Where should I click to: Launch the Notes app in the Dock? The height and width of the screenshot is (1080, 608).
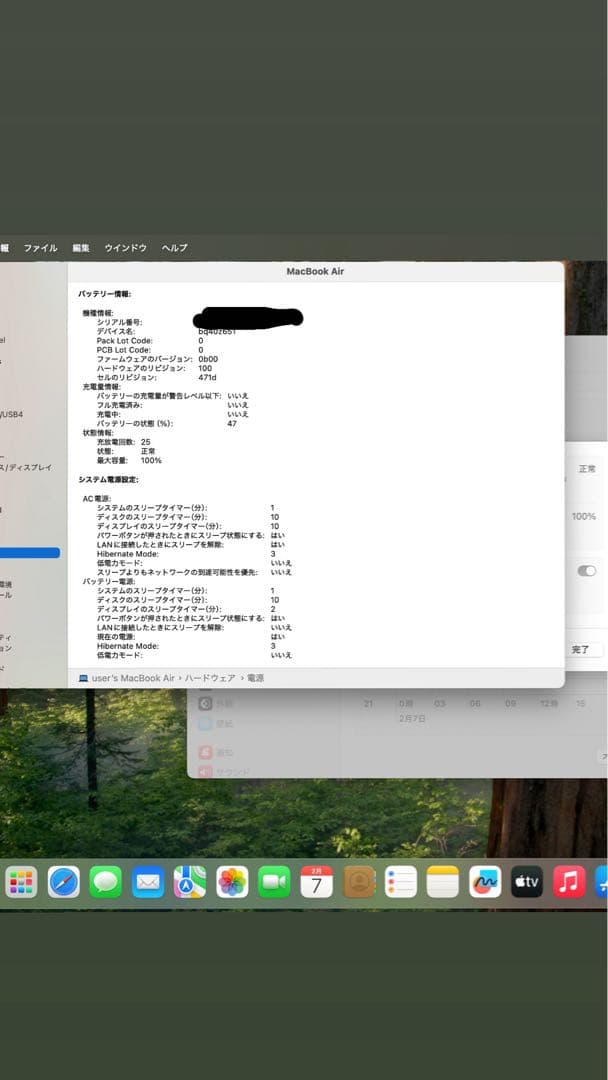(x=443, y=882)
